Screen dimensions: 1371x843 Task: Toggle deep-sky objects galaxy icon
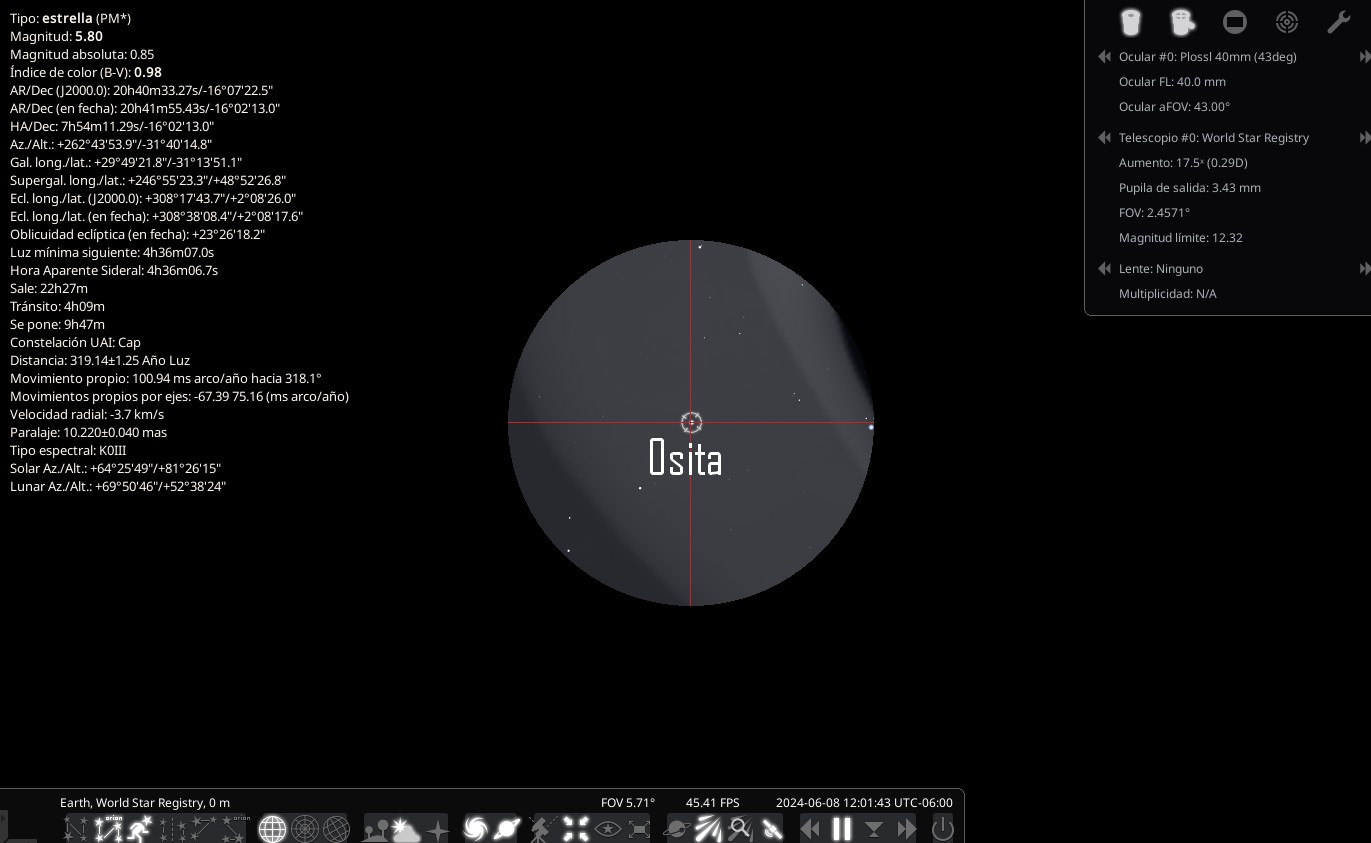click(x=476, y=828)
